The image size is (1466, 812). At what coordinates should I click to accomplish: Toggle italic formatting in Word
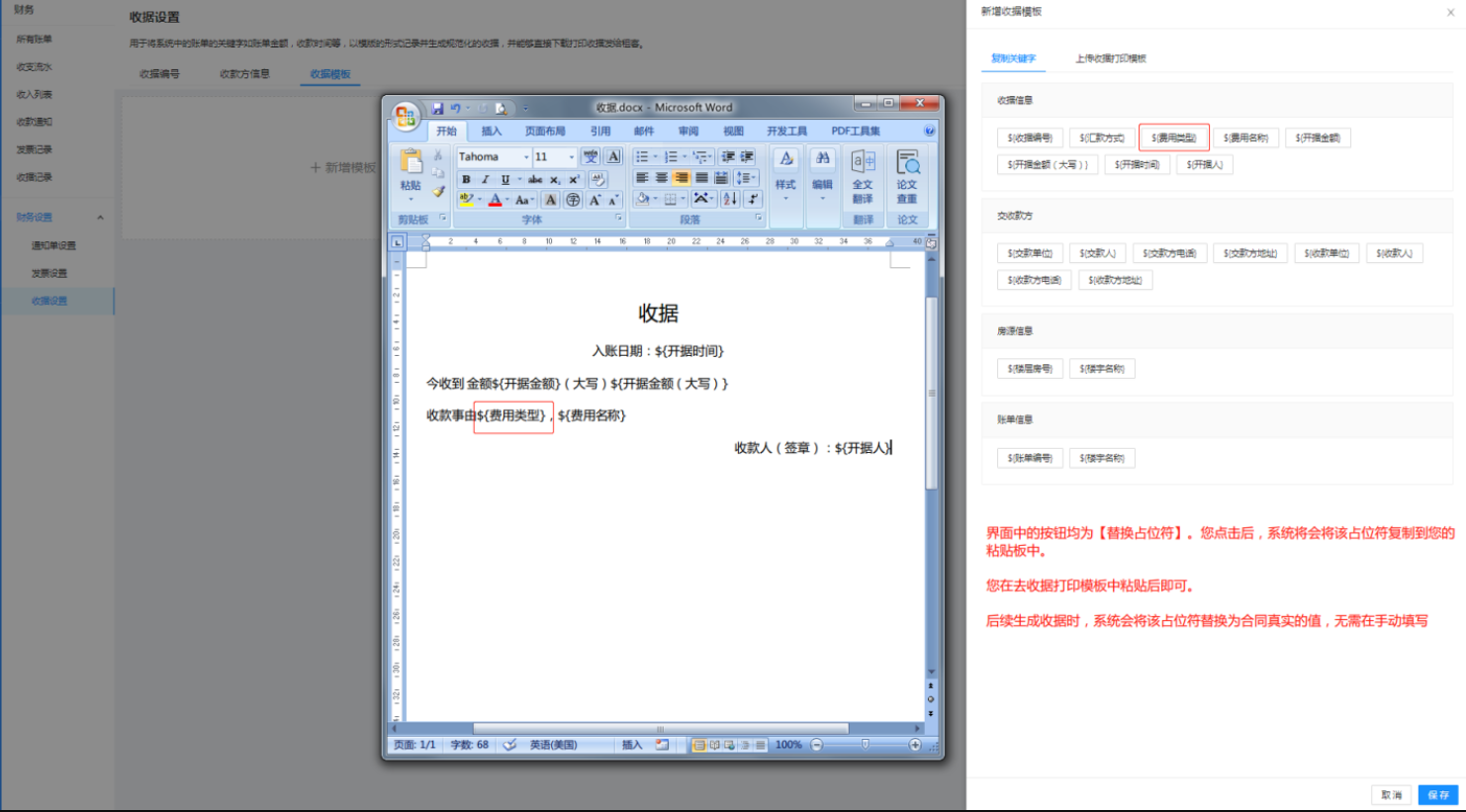[486, 179]
